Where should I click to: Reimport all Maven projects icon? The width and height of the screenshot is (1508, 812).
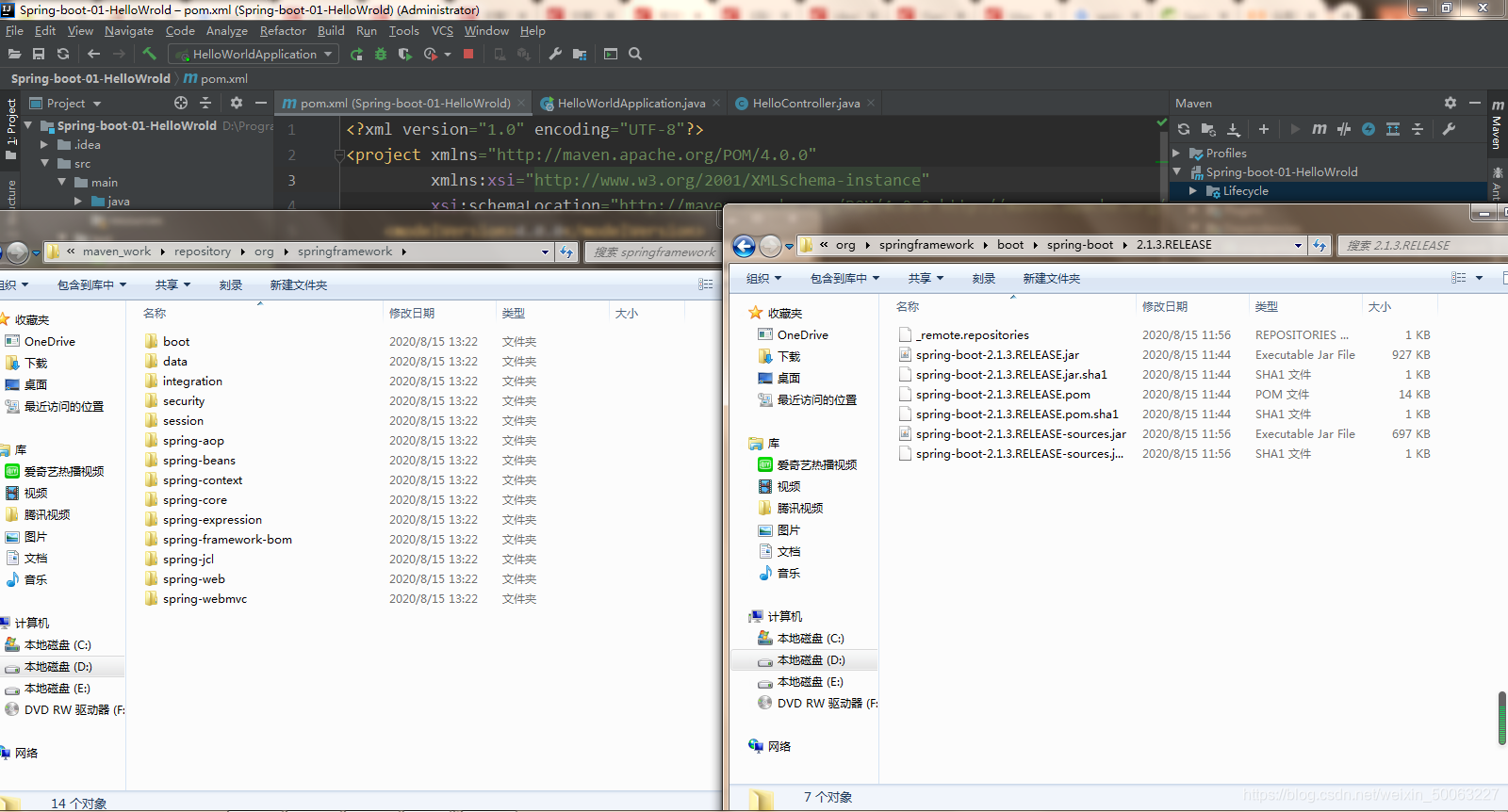coord(1184,129)
